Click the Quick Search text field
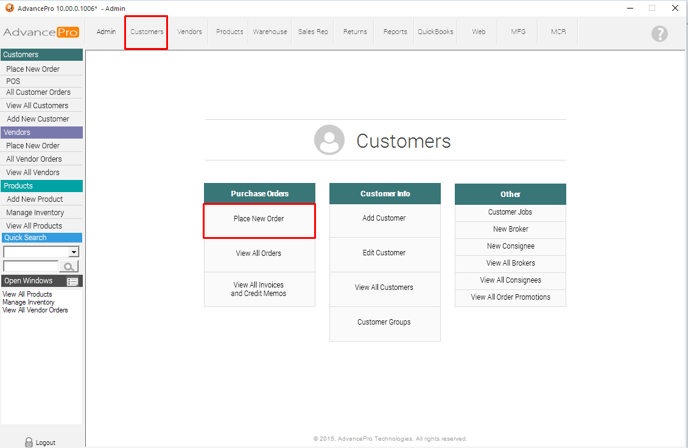Image resolution: width=688 pixels, height=448 pixels. [x=31, y=267]
